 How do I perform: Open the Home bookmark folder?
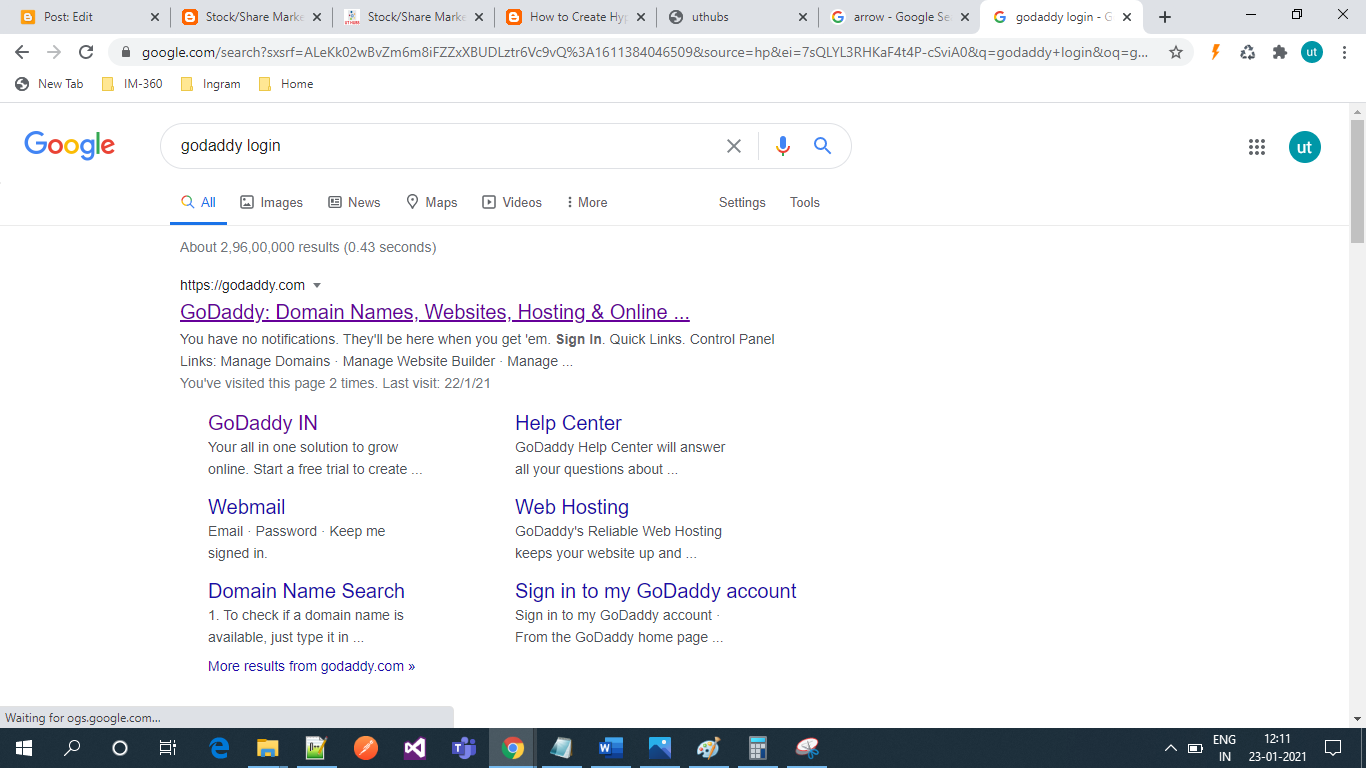286,84
